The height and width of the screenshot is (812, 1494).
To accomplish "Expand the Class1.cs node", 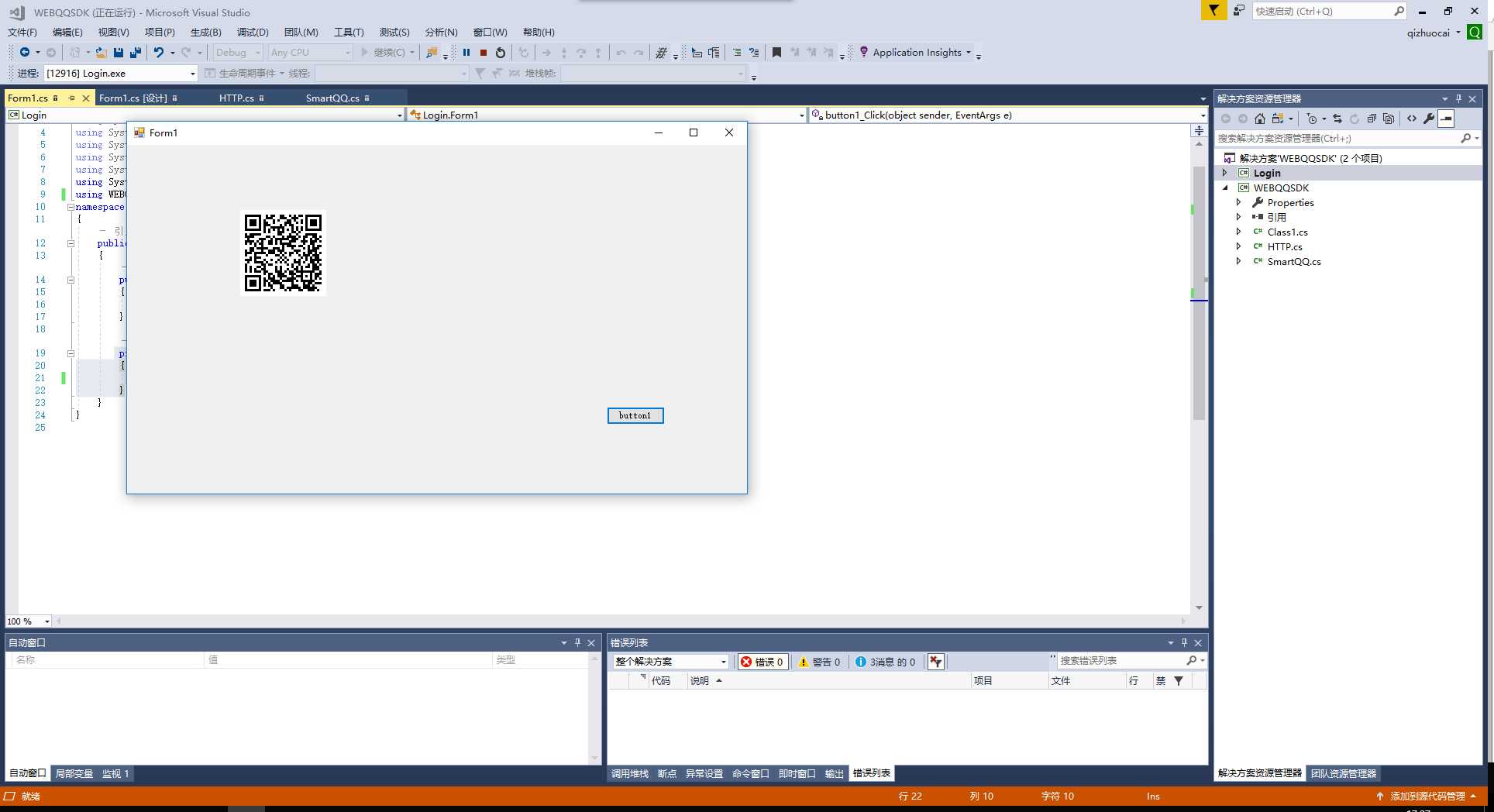I will [x=1238, y=232].
